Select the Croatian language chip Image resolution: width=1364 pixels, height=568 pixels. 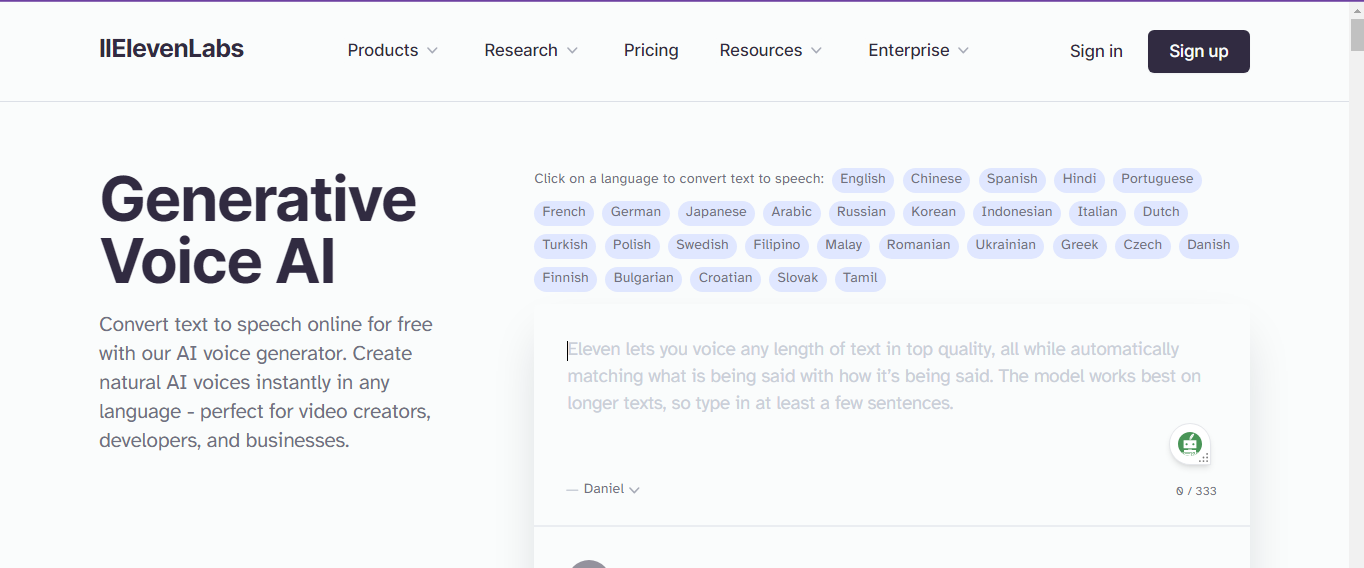(x=726, y=278)
